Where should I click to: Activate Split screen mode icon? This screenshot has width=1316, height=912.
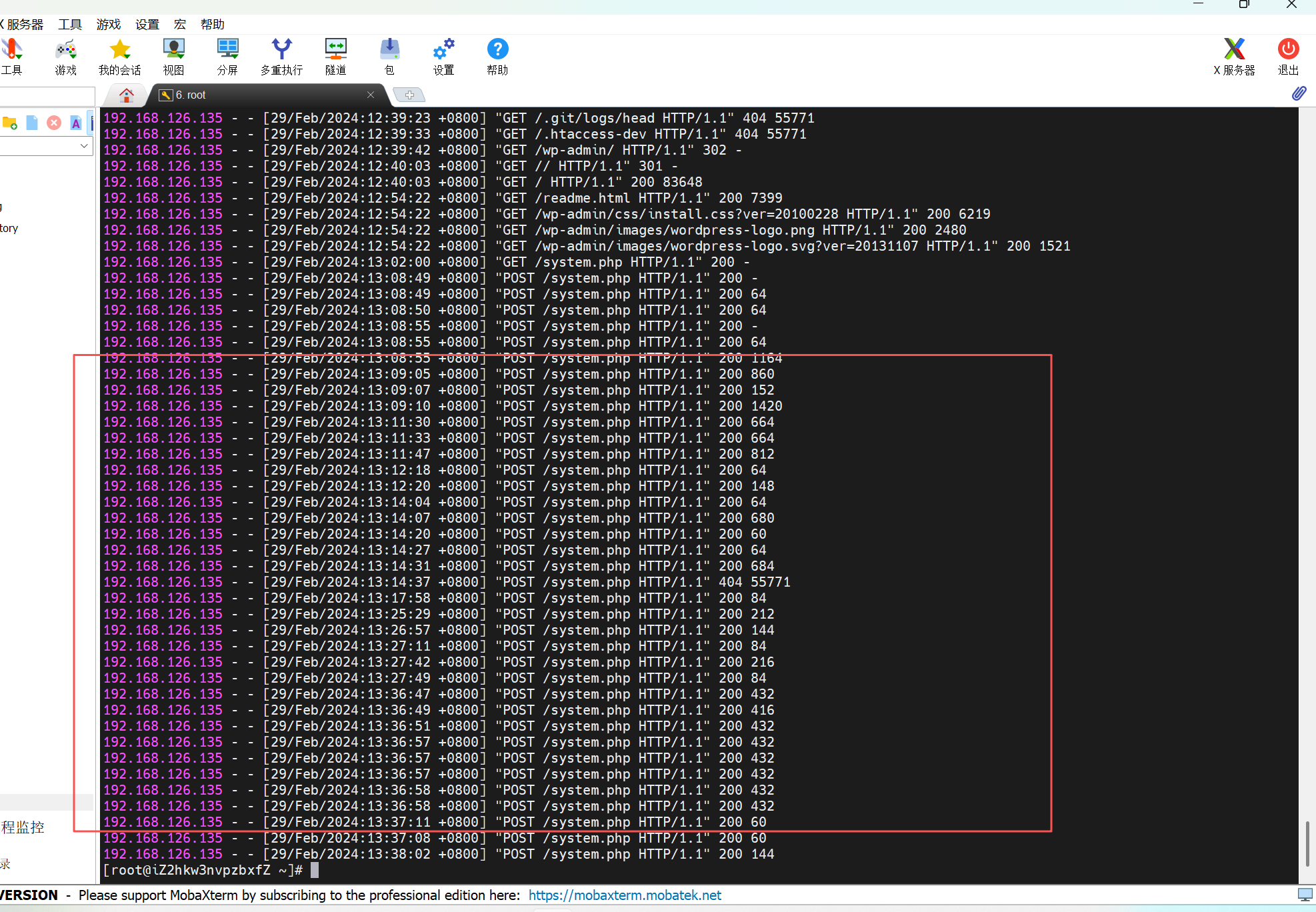(227, 56)
